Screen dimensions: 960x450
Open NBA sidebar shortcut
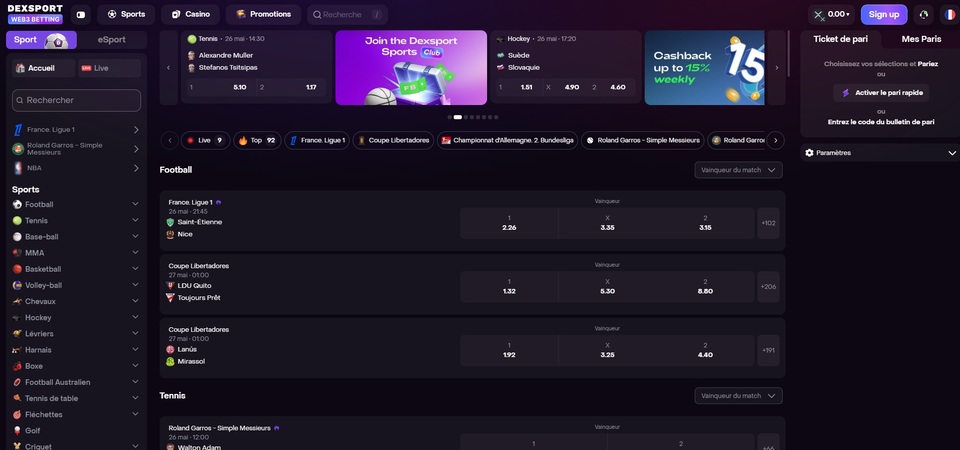pyautogui.click(x=77, y=168)
